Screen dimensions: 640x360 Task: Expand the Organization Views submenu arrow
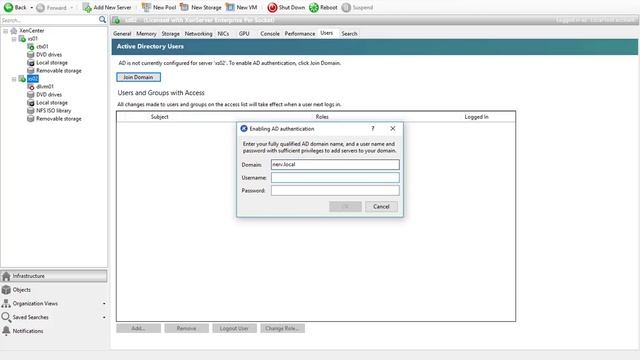point(104,304)
